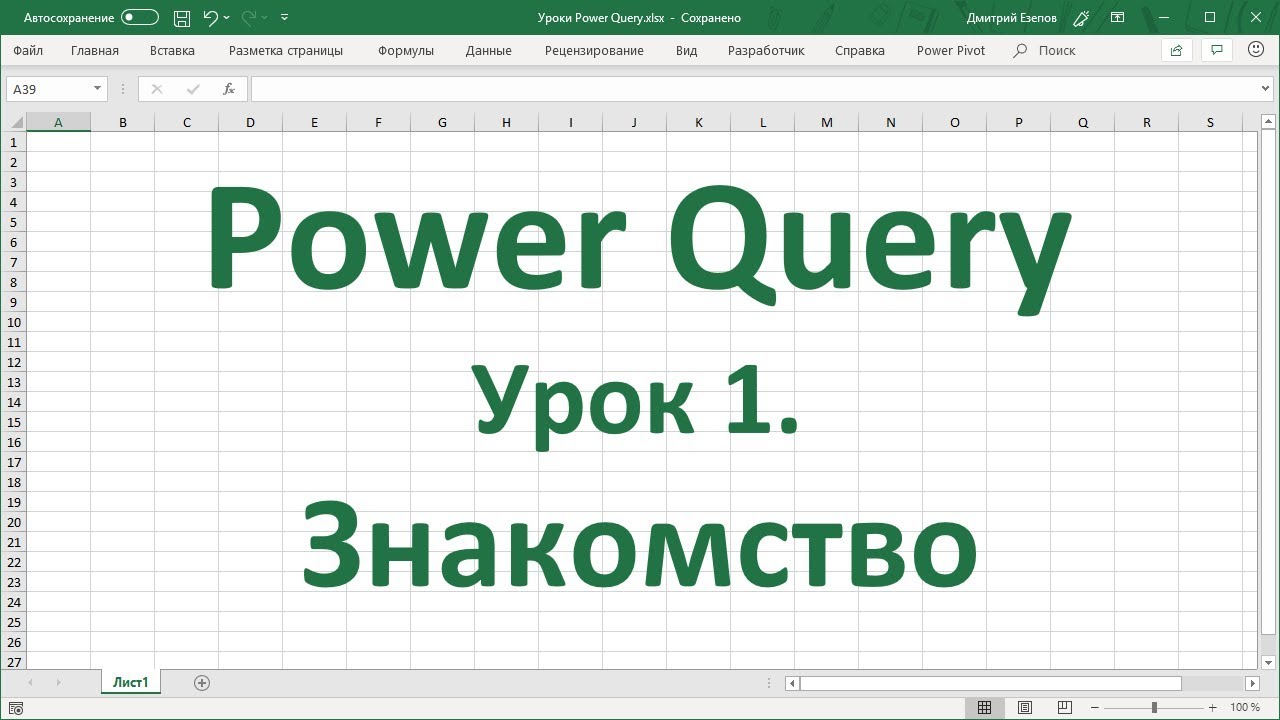The height and width of the screenshot is (720, 1280).
Task: Undo the last action
Action: pyautogui.click(x=210, y=18)
